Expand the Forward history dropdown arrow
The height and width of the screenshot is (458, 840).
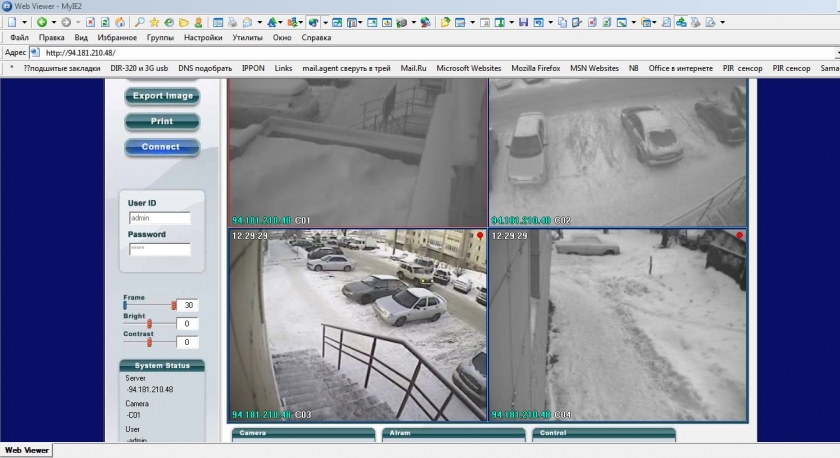pyautogui.click(x=78, y=22)
